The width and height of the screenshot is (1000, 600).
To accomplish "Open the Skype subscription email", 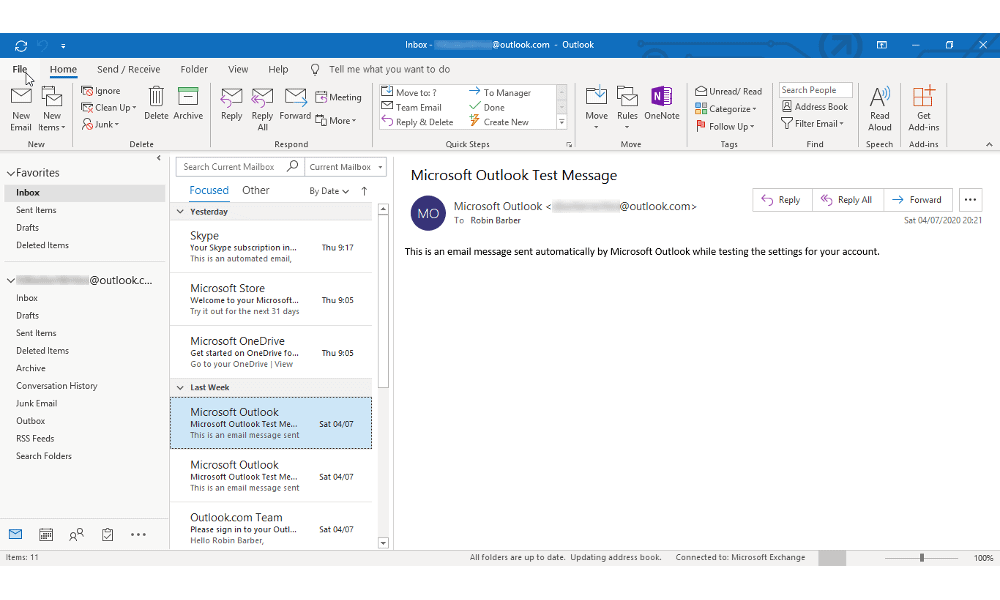I will point(271,247).
